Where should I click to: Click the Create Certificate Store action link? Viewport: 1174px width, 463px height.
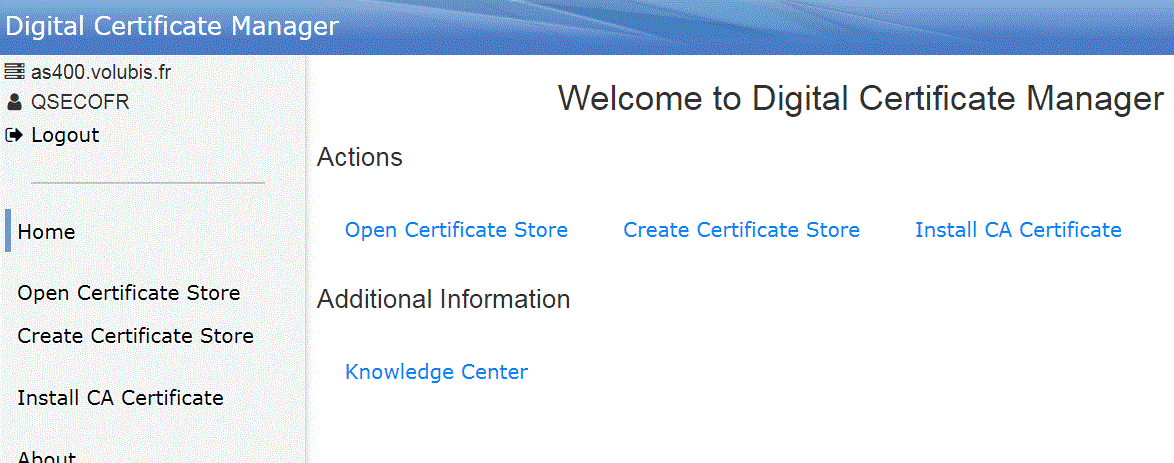(741, 230)
